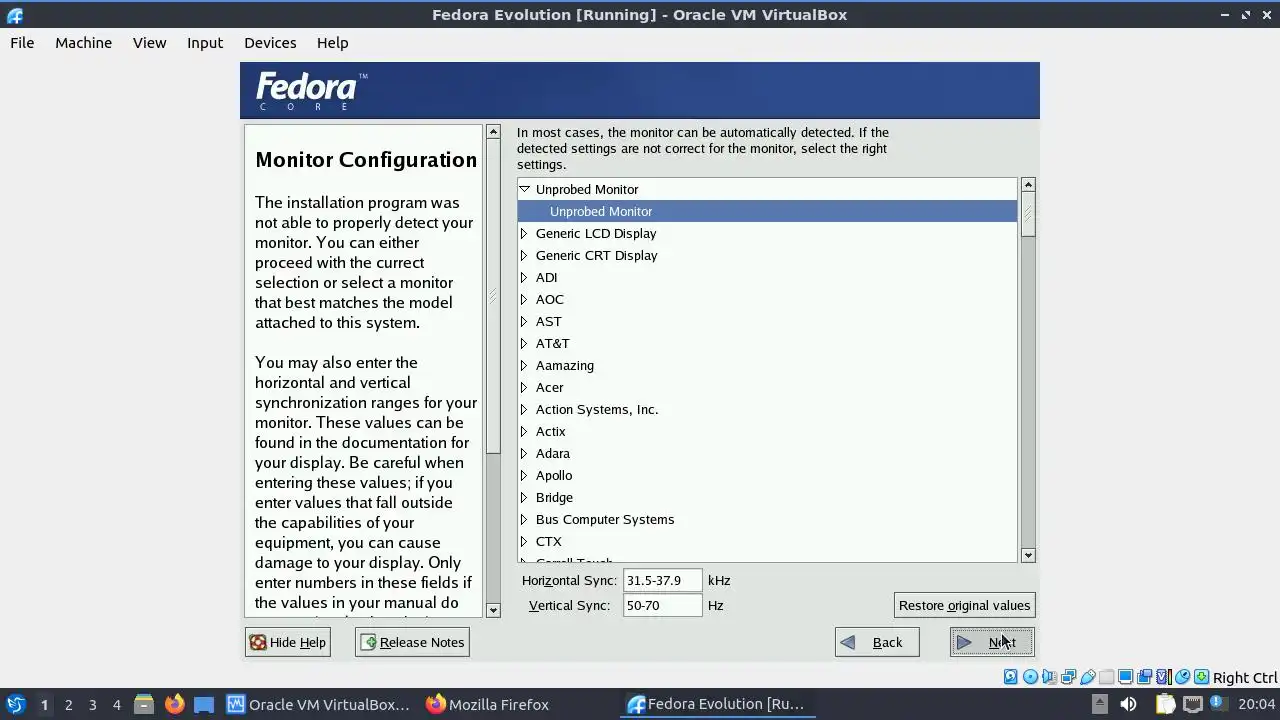The image size is (1280, 720).
Task: Expand the Apollo monitor group
Action: (524, 475)
